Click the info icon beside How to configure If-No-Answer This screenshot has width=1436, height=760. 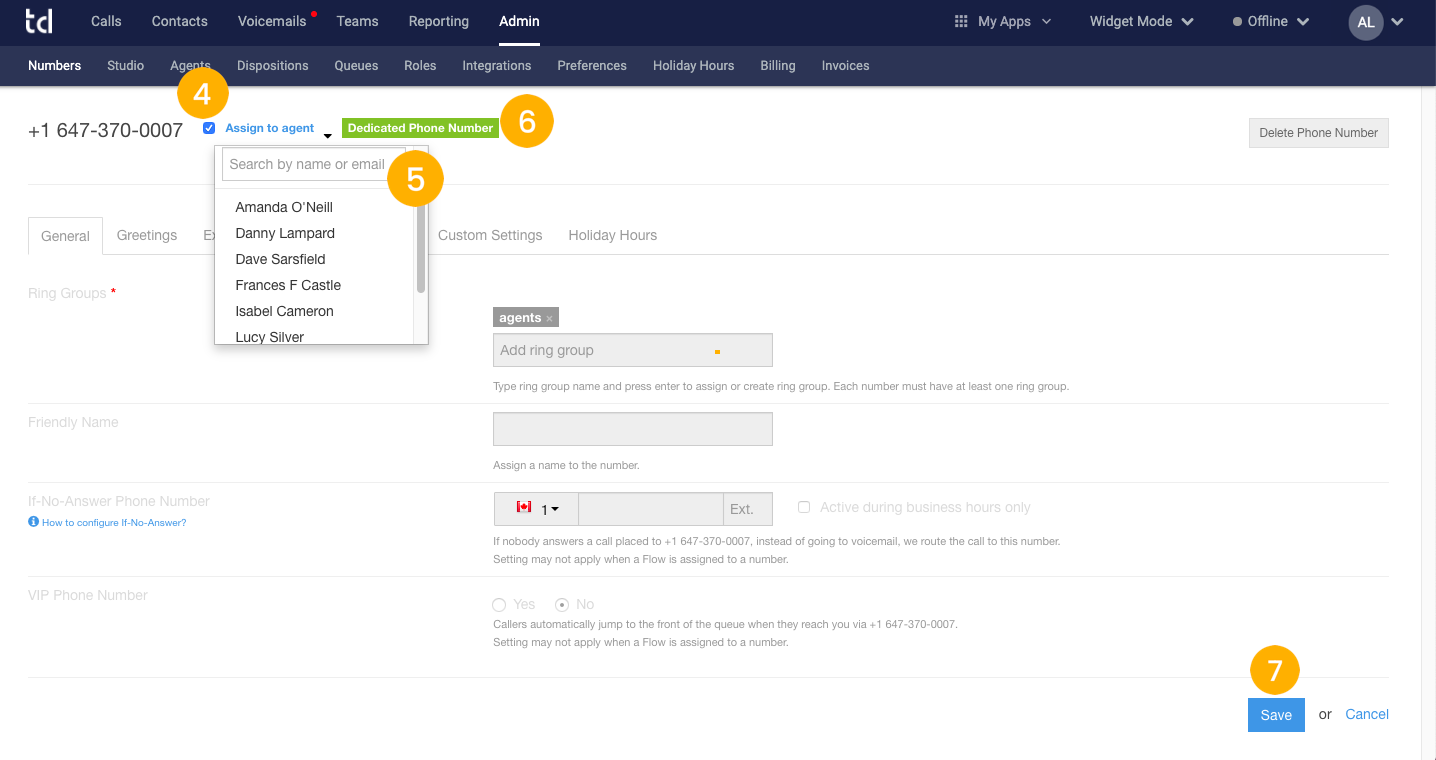pyautogui.click(x=33, y=522)
